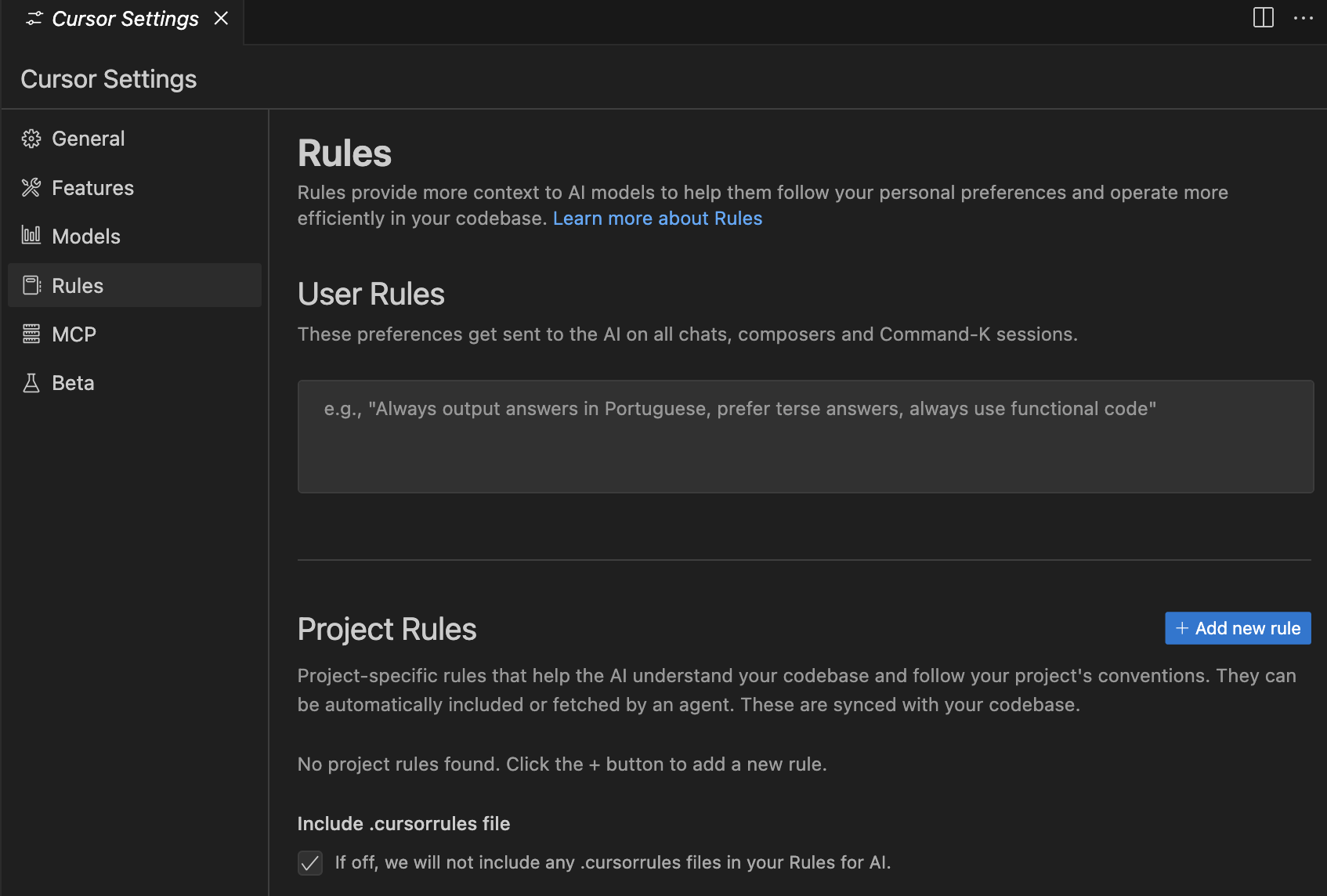Open the MCP settings section
Viewport: 1327px width, 896px height.
click(135, 334)
